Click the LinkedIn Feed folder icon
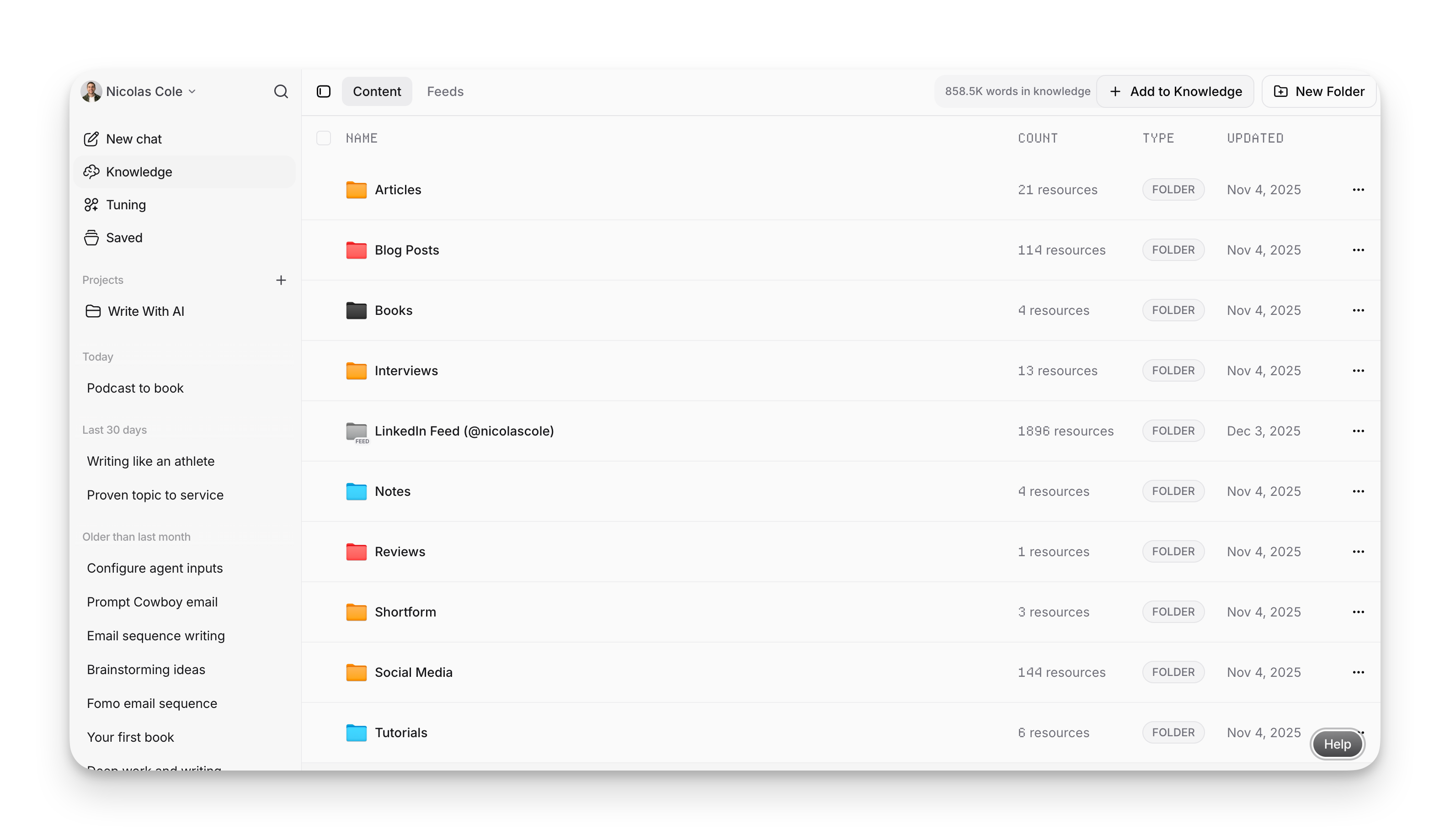Screen dimensions: 1450x840 357,432
